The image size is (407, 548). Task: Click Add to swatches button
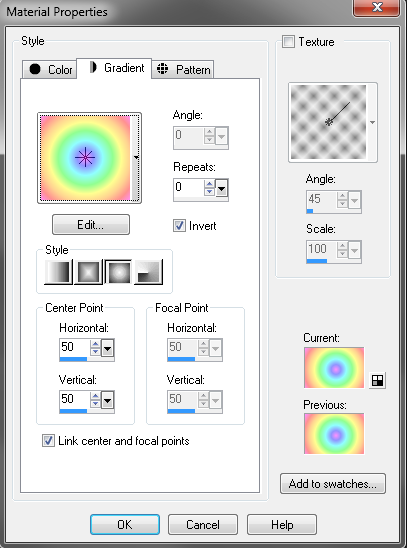(333, 484)
